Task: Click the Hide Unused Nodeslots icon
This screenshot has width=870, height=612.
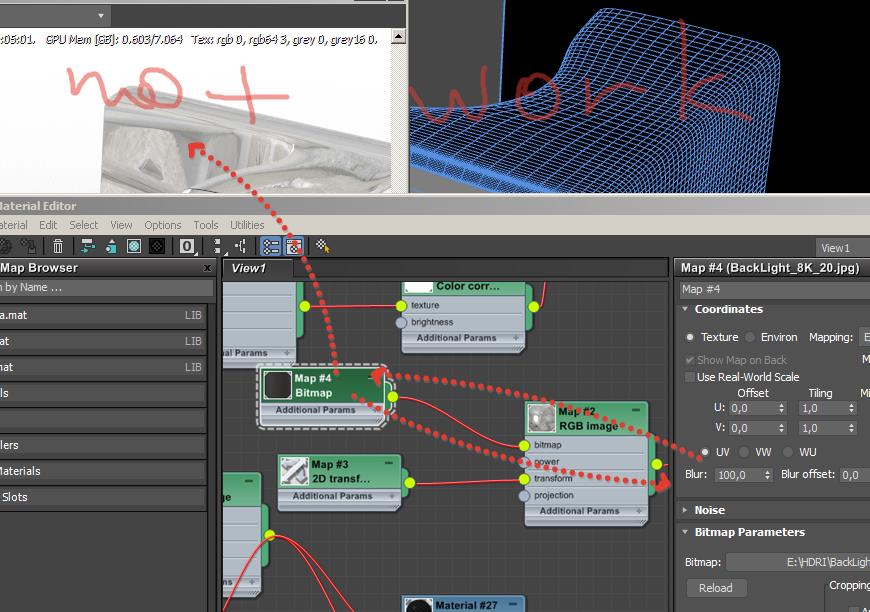Action: 111,246
